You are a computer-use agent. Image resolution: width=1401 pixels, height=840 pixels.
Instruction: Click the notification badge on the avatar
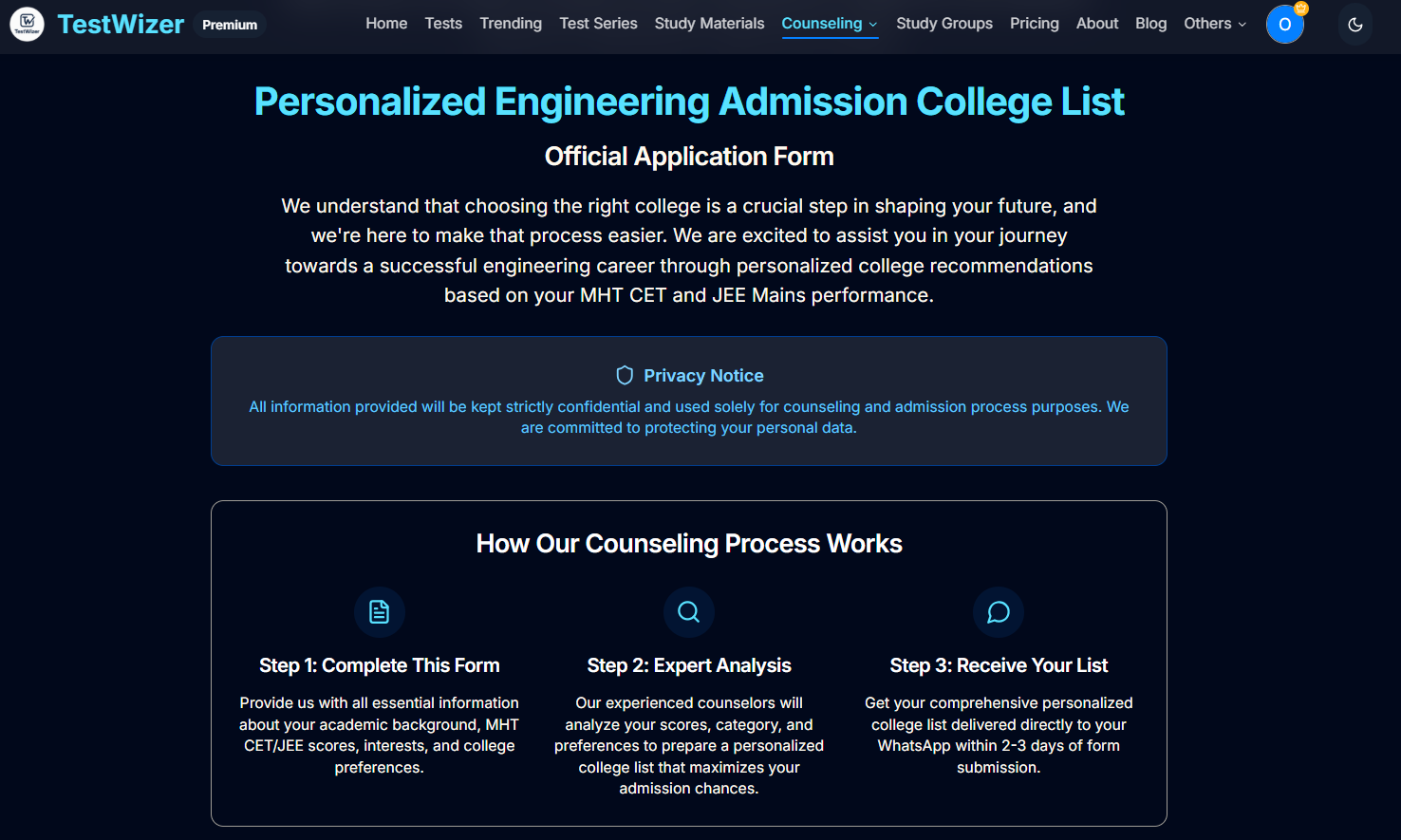1299,9
